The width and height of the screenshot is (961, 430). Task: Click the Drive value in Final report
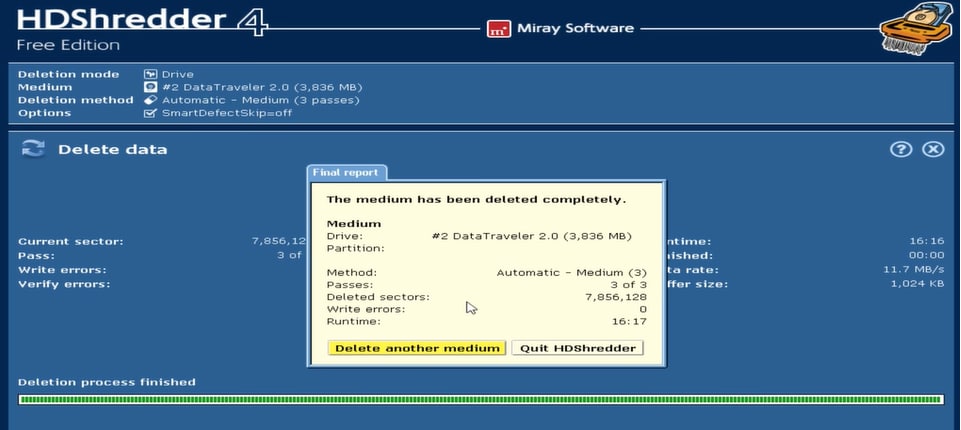tap(531, 236)
